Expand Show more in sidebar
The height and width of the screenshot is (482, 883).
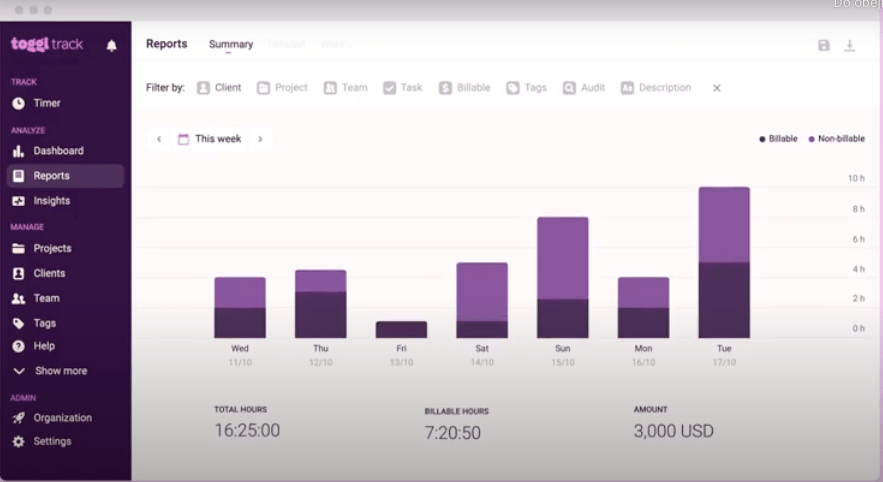pos(60,371)
